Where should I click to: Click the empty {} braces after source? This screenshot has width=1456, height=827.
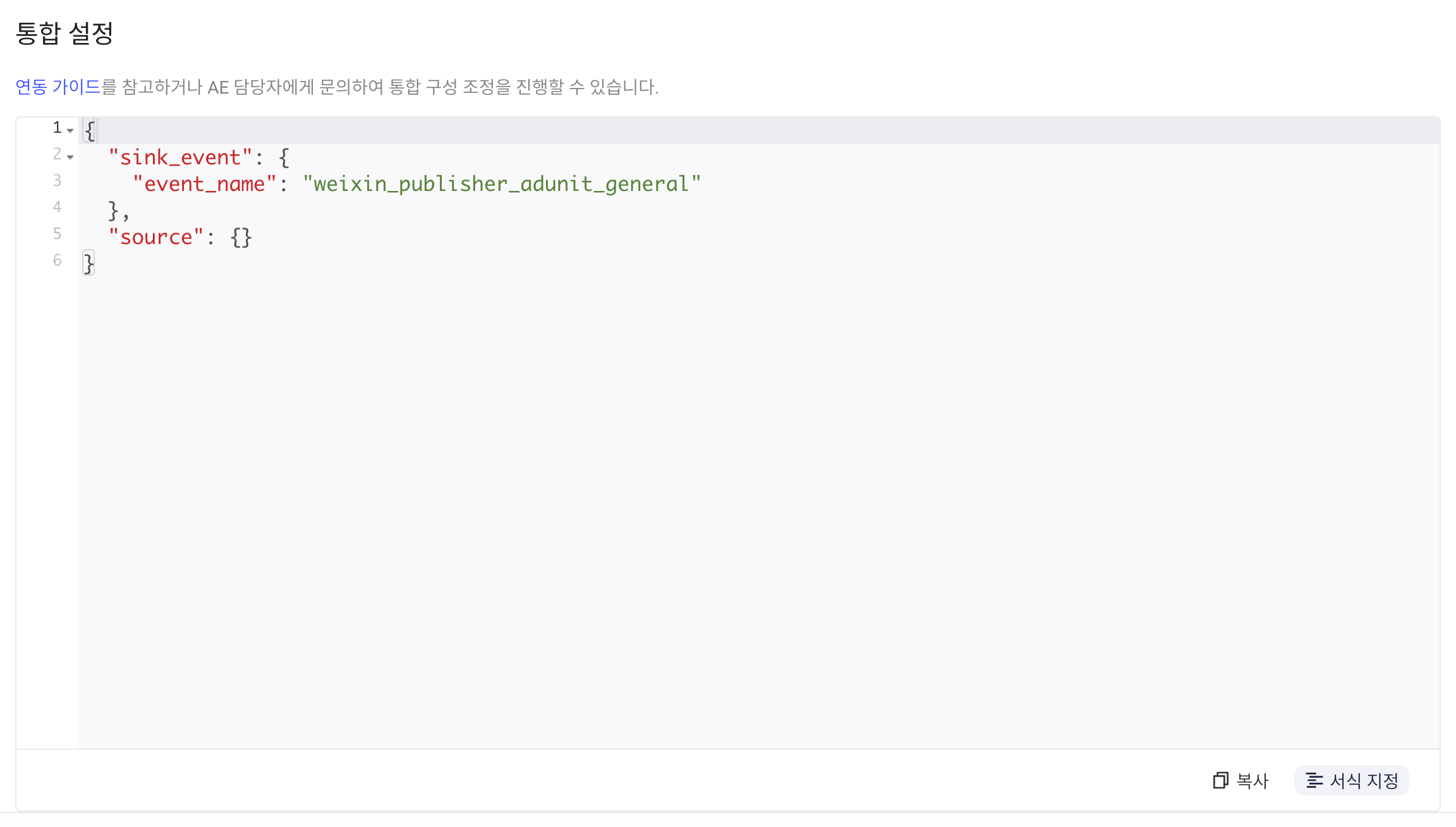(x=241, y=238)
